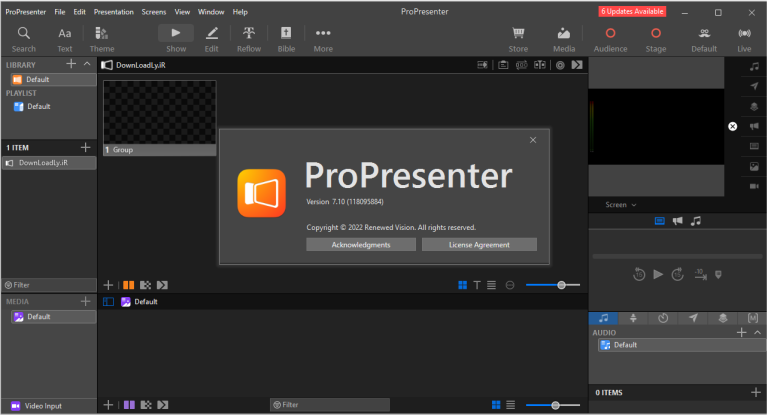Add a new library with plus icon
Screen dimensions: 768x415
pos(71,64)
